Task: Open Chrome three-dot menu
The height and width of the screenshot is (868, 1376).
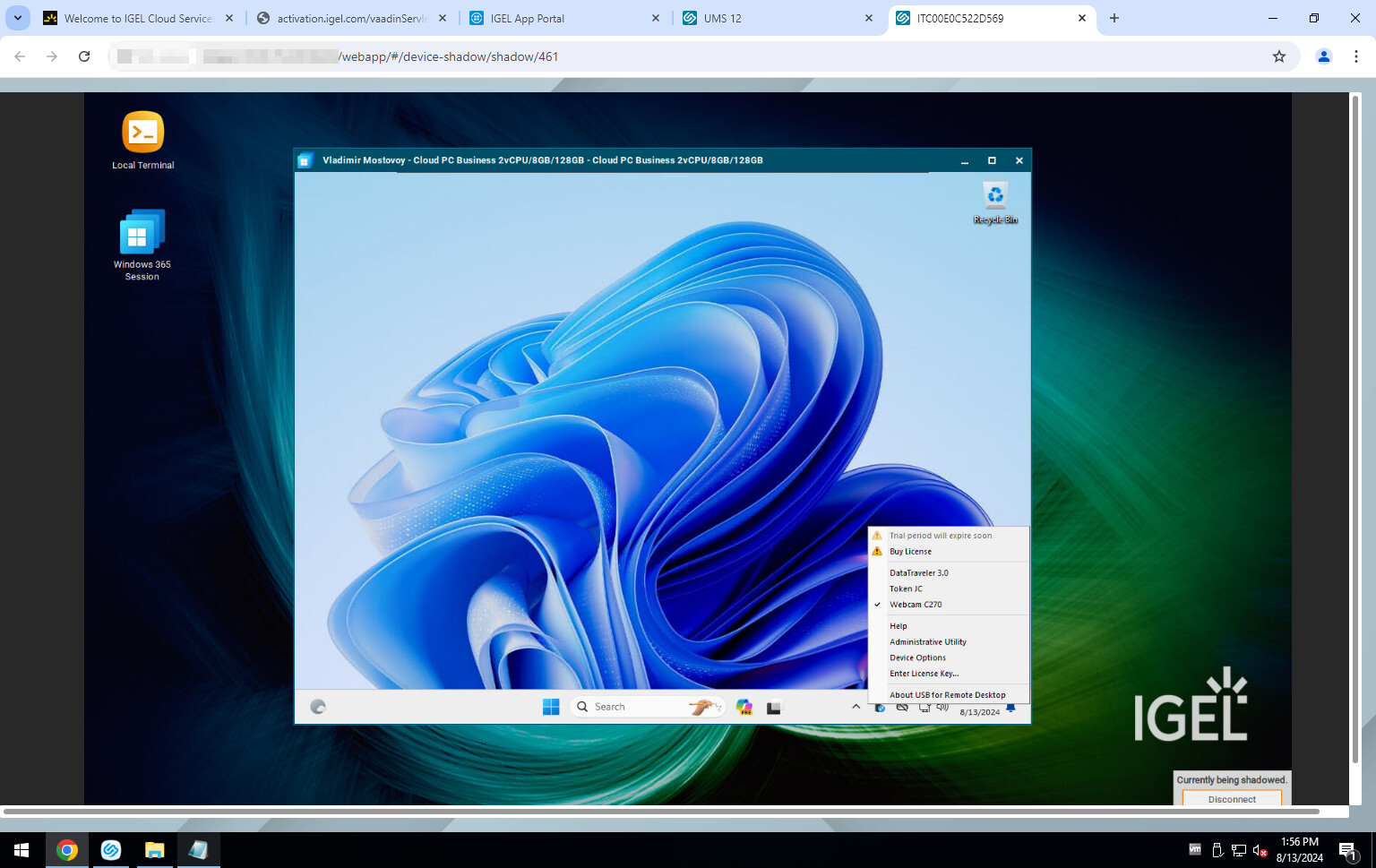Action: (1356, 56)
